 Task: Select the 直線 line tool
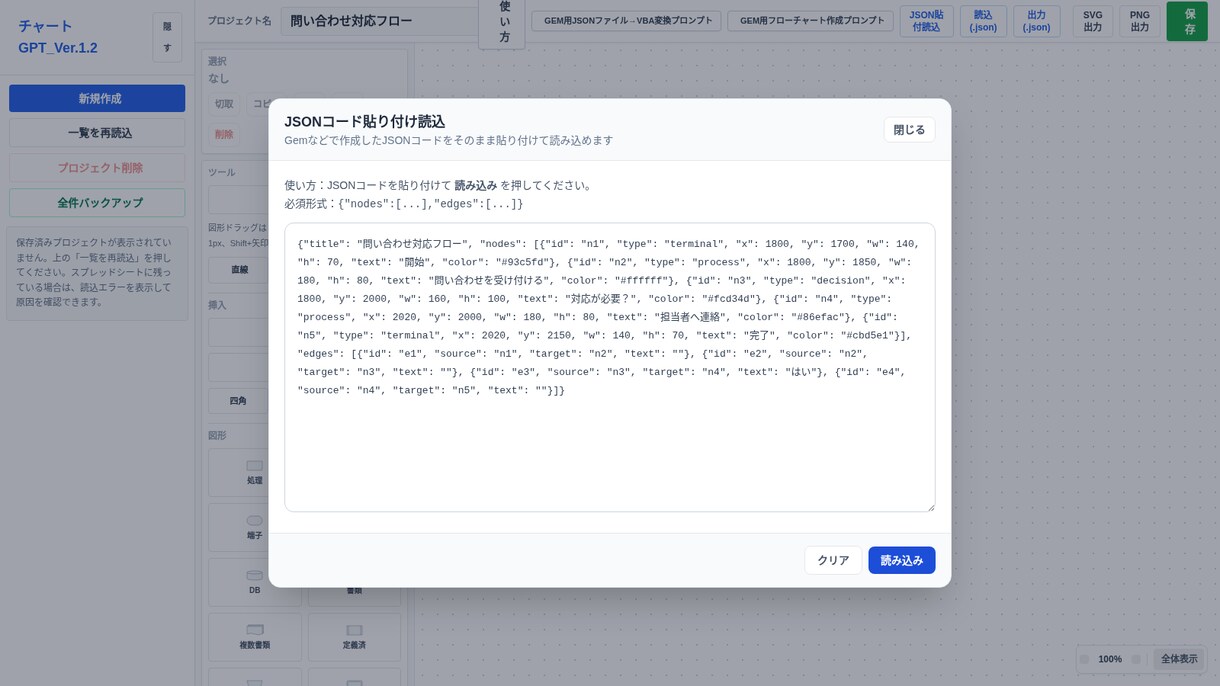click(x=239, y=270)
